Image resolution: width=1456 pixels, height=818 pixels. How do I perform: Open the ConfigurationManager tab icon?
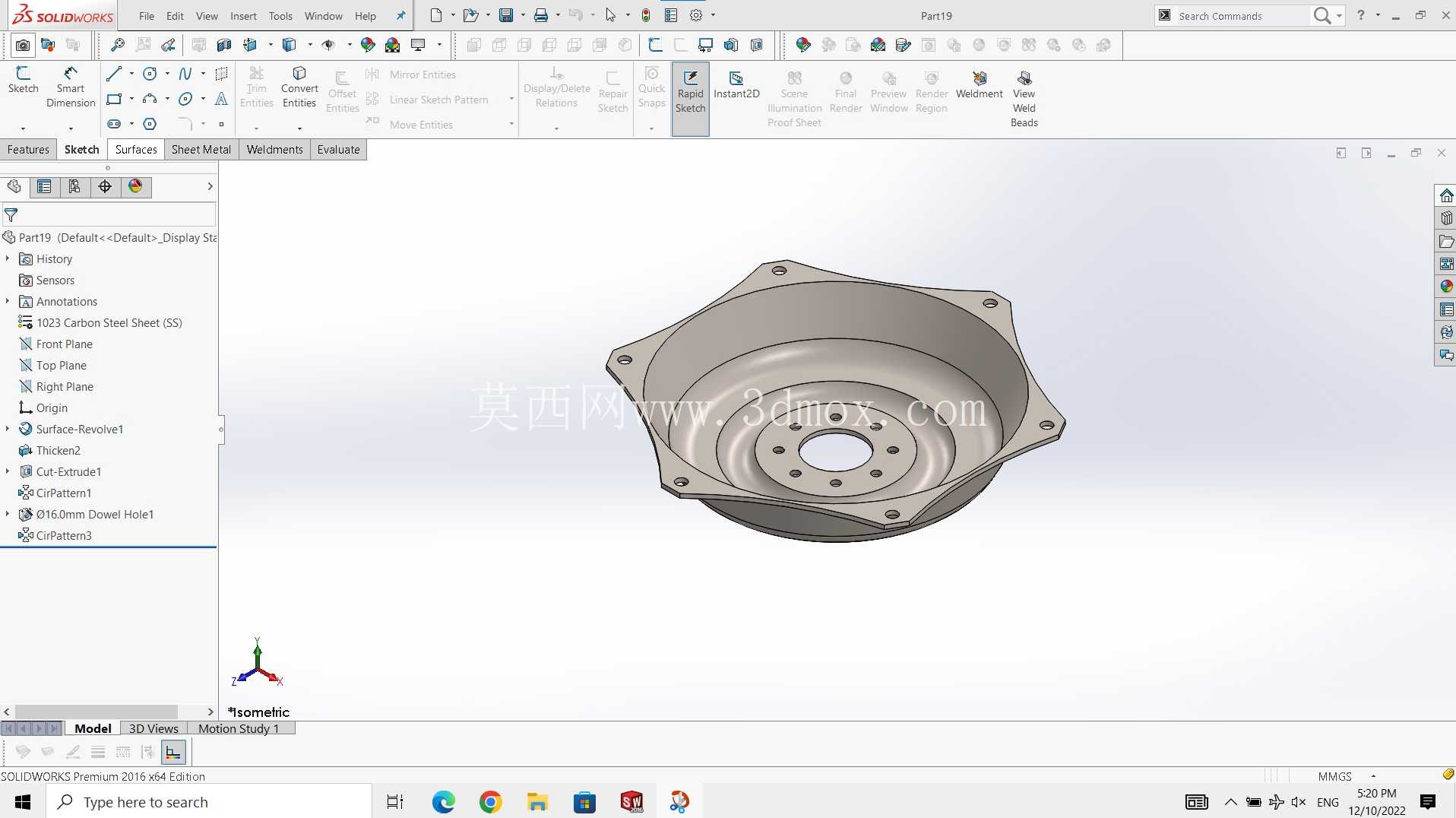(74, 186)
